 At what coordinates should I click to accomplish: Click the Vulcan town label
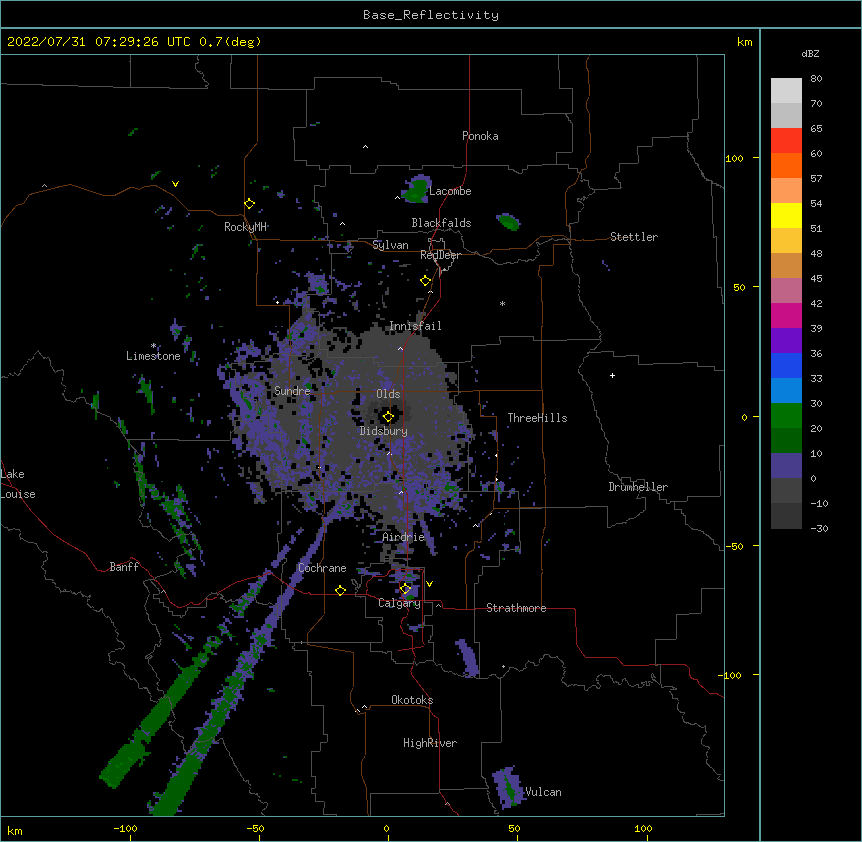(x=543, y=792)
